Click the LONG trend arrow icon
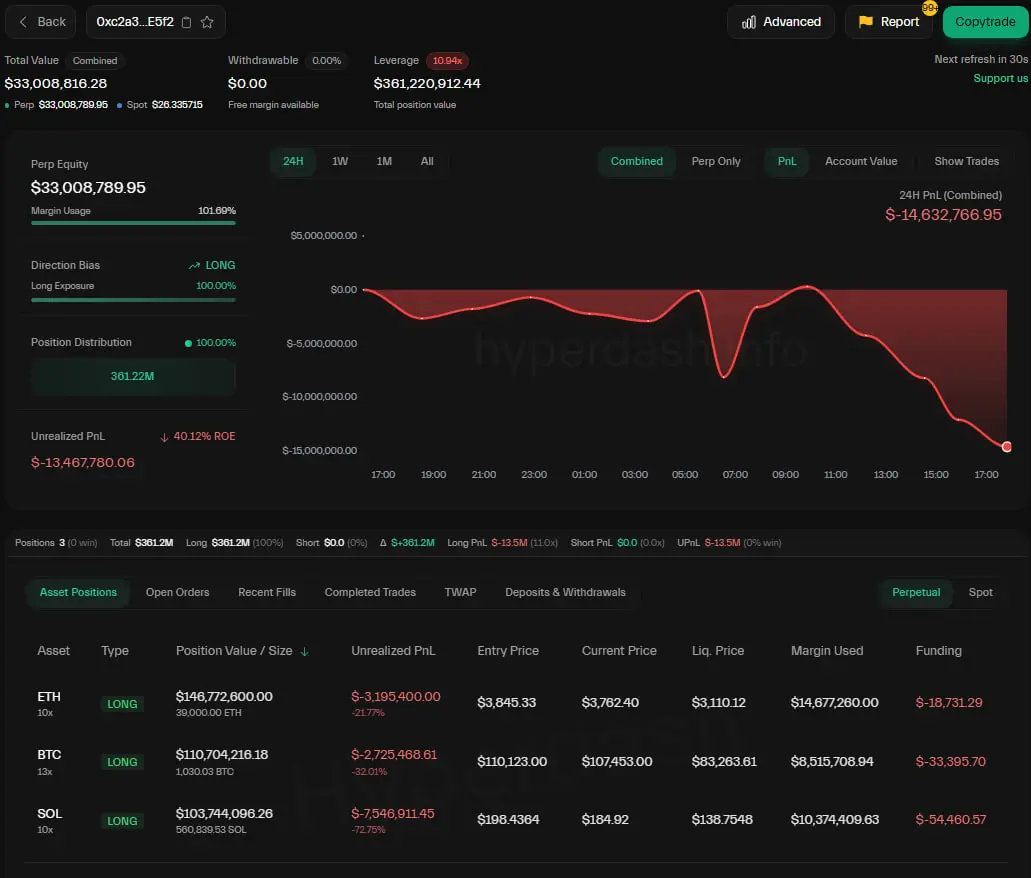Viewport: 1031px width, 878px height. tap(194, 266)
